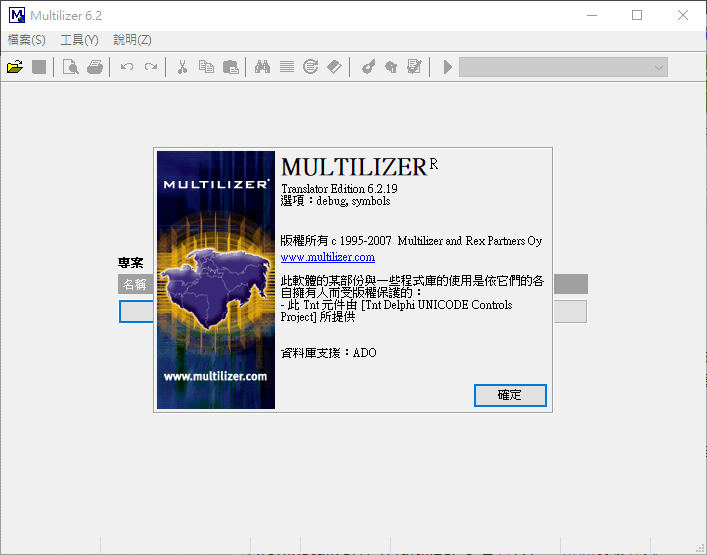The height and width of the screenshot is (555, 707).
Task: Open Print Preview from toolbar
Action: point(71,67)
